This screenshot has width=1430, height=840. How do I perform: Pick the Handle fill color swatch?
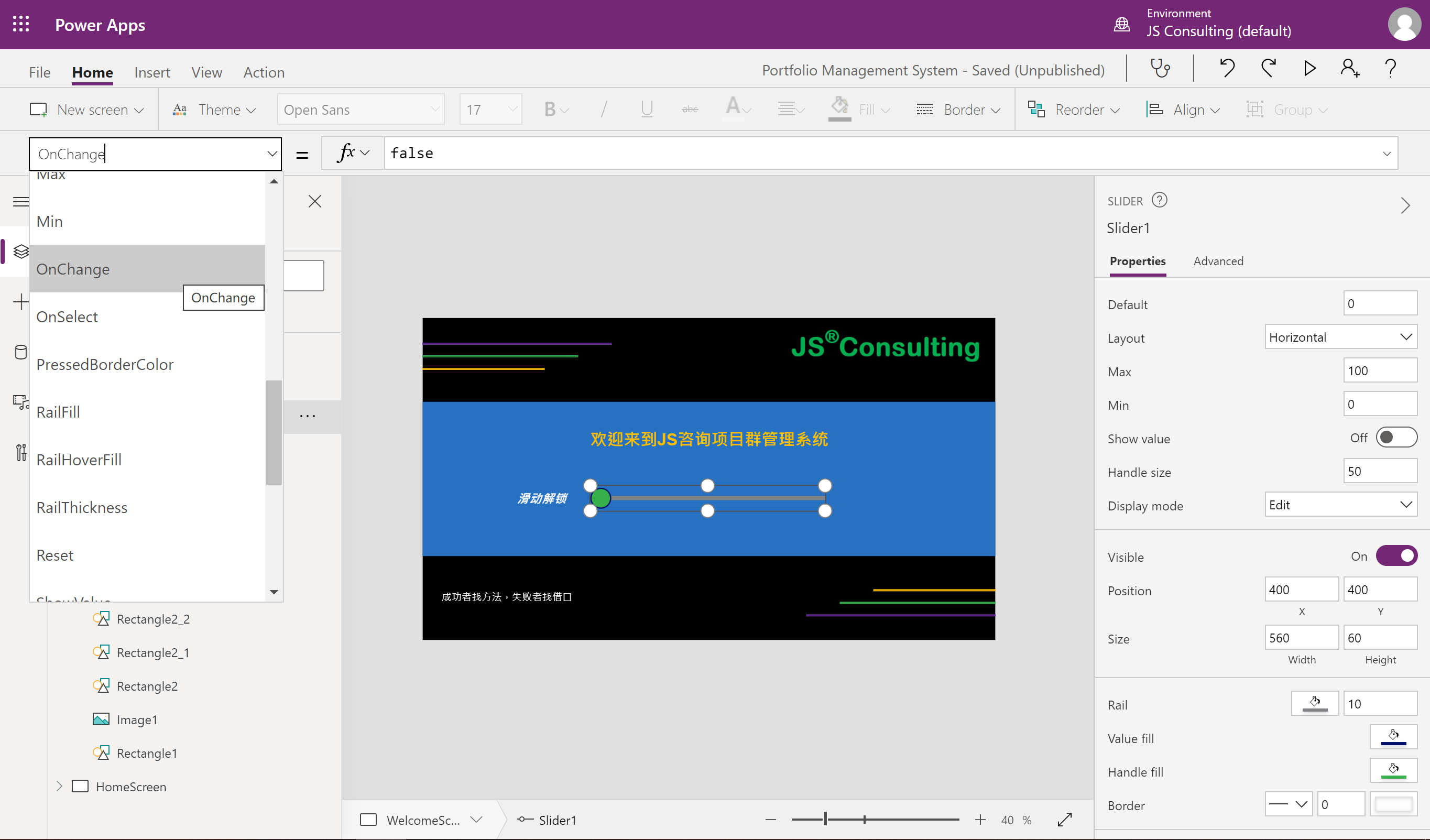point(1393,770)
